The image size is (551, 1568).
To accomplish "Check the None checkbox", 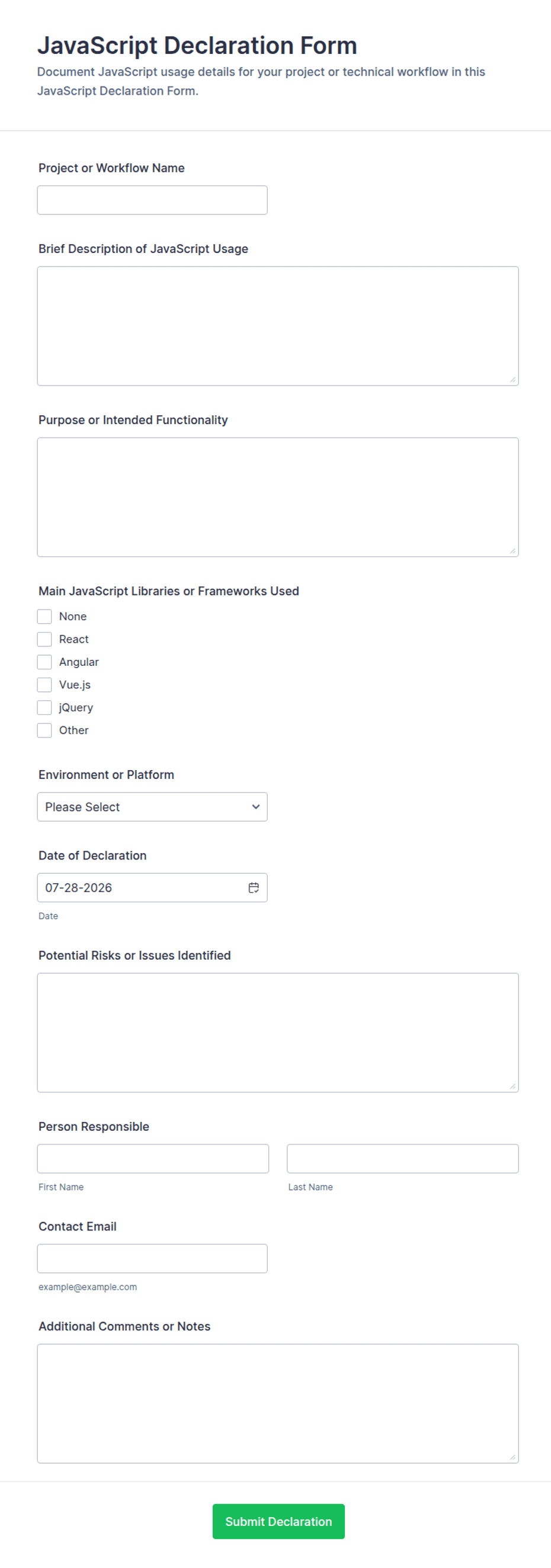I will tap(44, 617).
